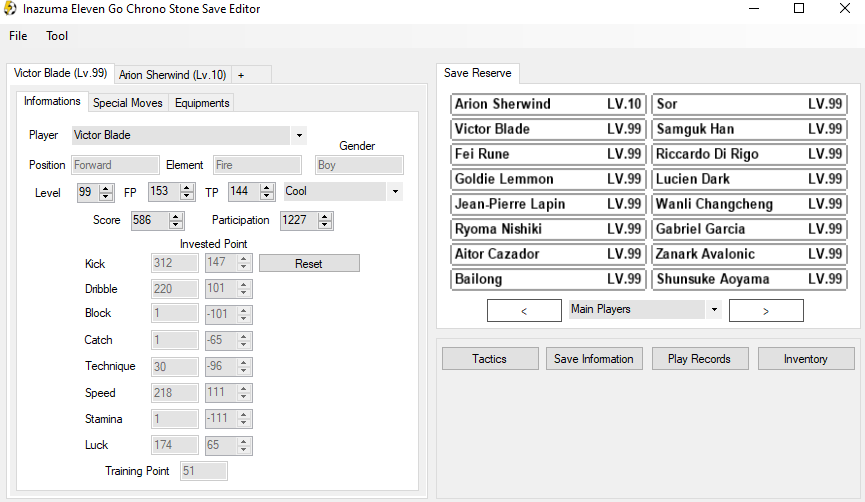Open the Equipments sub-tab
The height and width of the screenshot is (502, 865).
click(x=202, y=103)
